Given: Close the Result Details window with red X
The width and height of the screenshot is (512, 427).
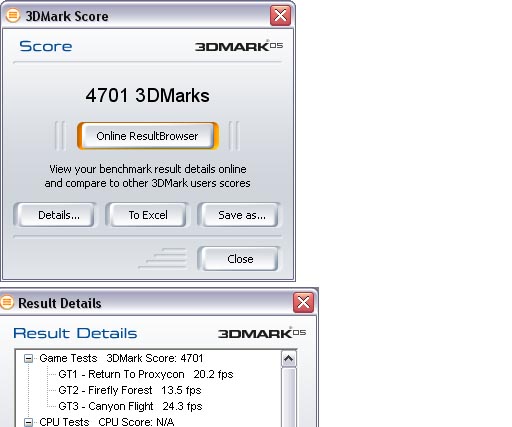Looking at the screenshot, I should point(303,303).
